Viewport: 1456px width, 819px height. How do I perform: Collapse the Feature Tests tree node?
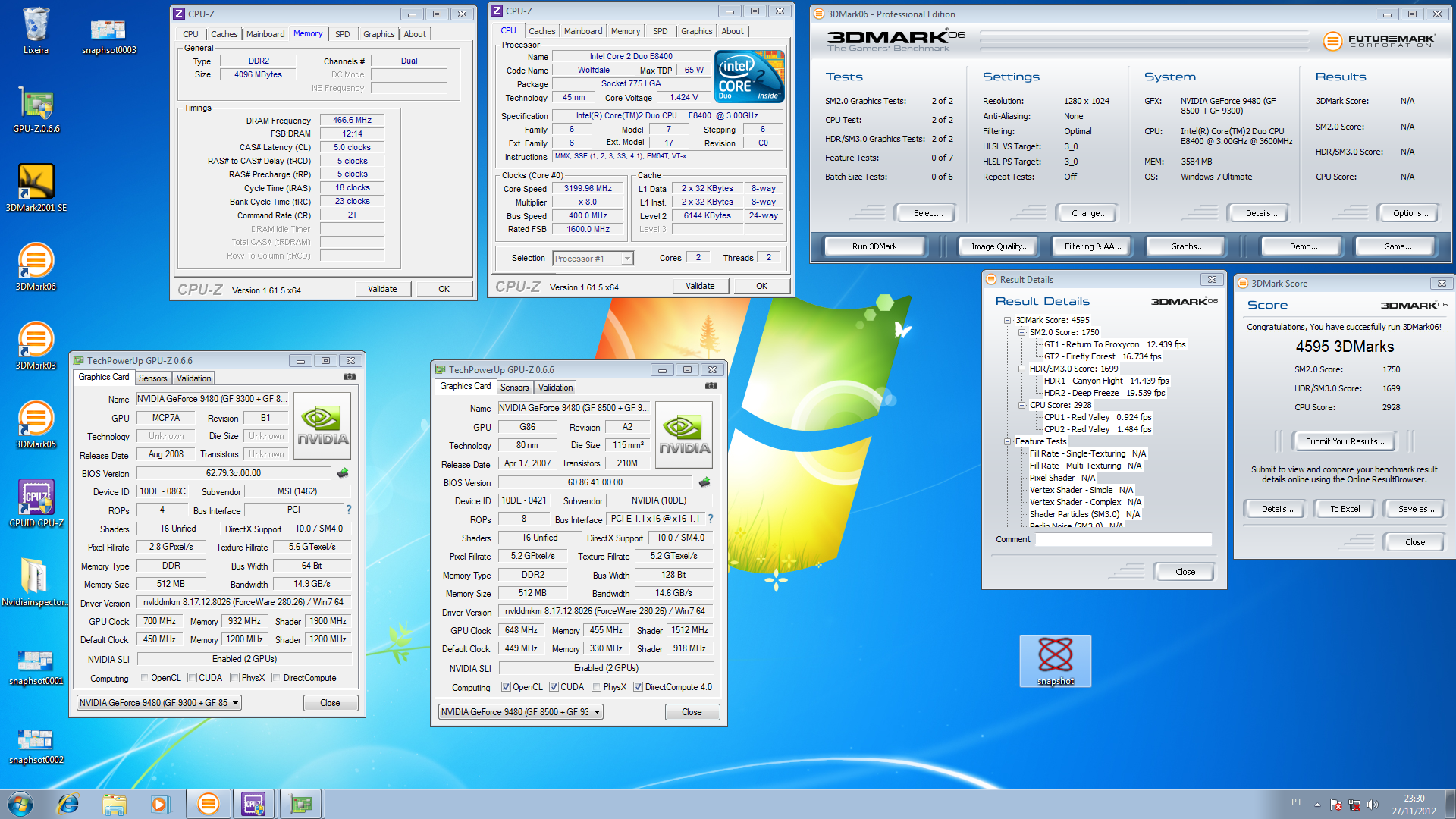(1007, 441)
